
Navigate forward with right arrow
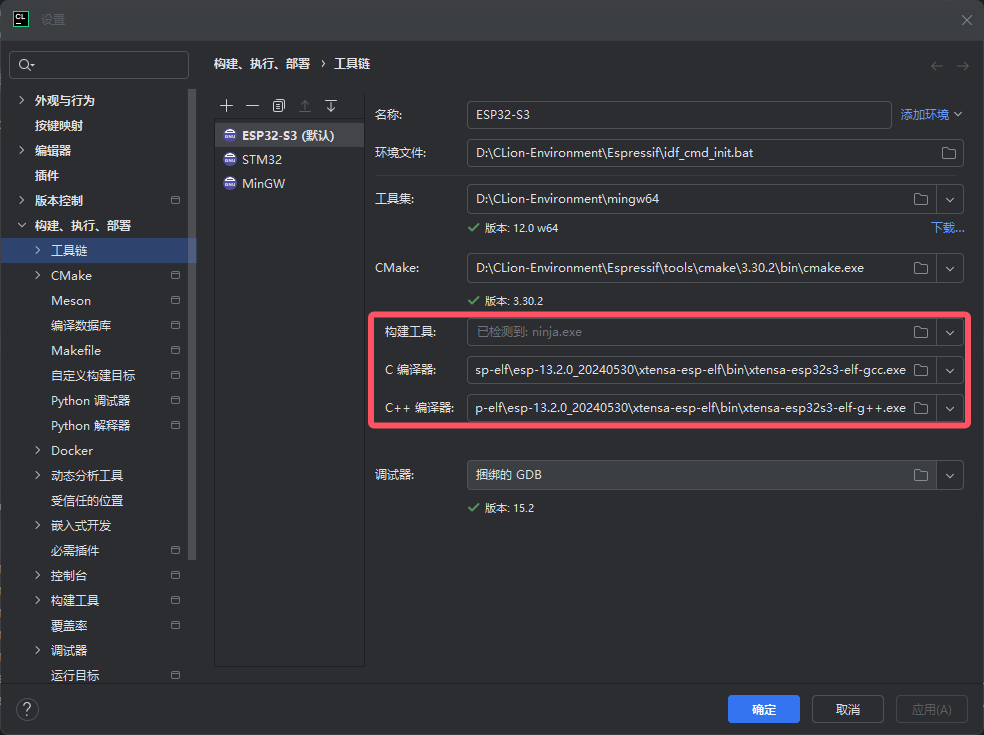[963, 66]
